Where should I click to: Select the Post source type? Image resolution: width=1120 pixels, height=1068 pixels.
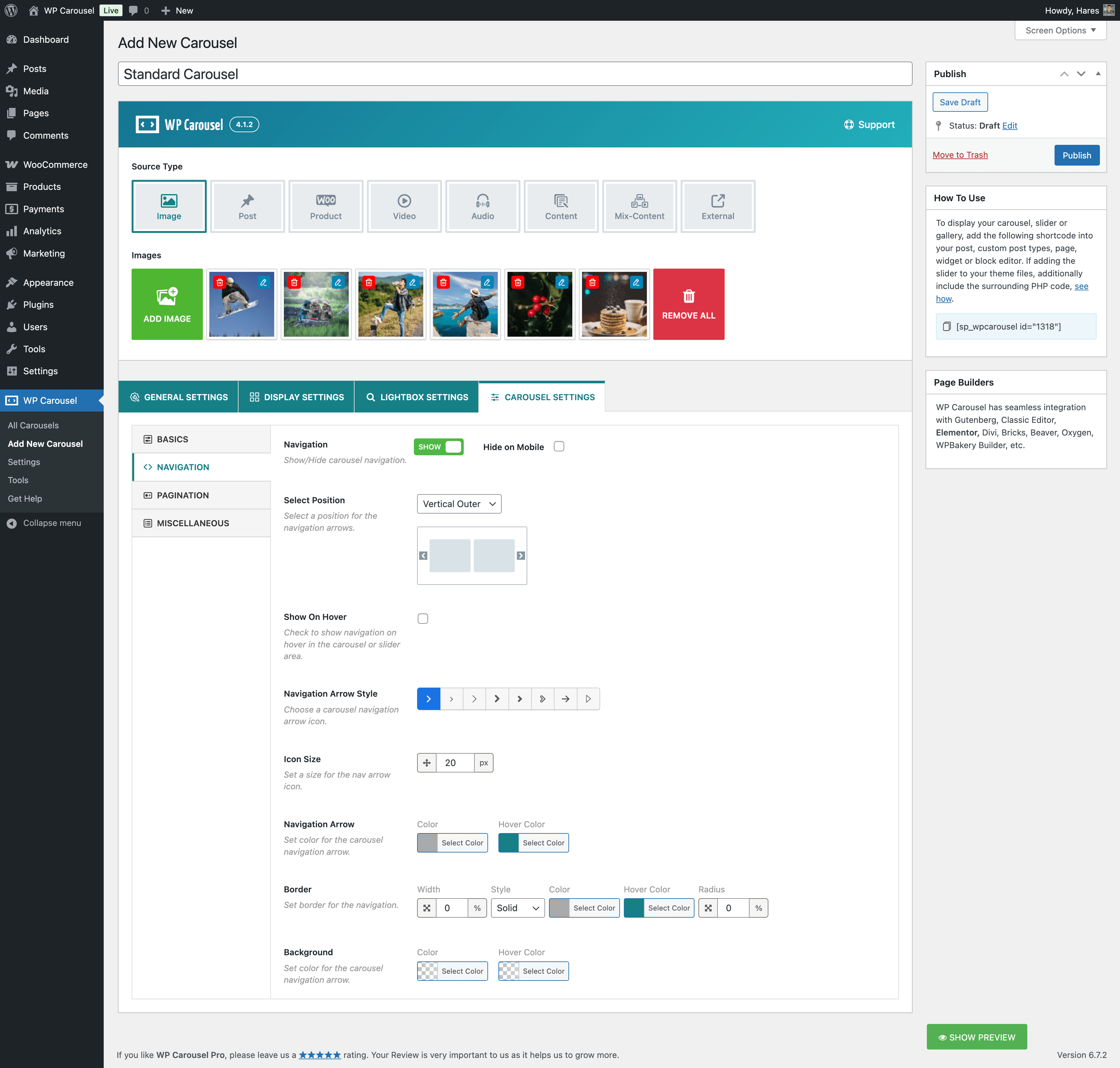click(x=247, y=206)
